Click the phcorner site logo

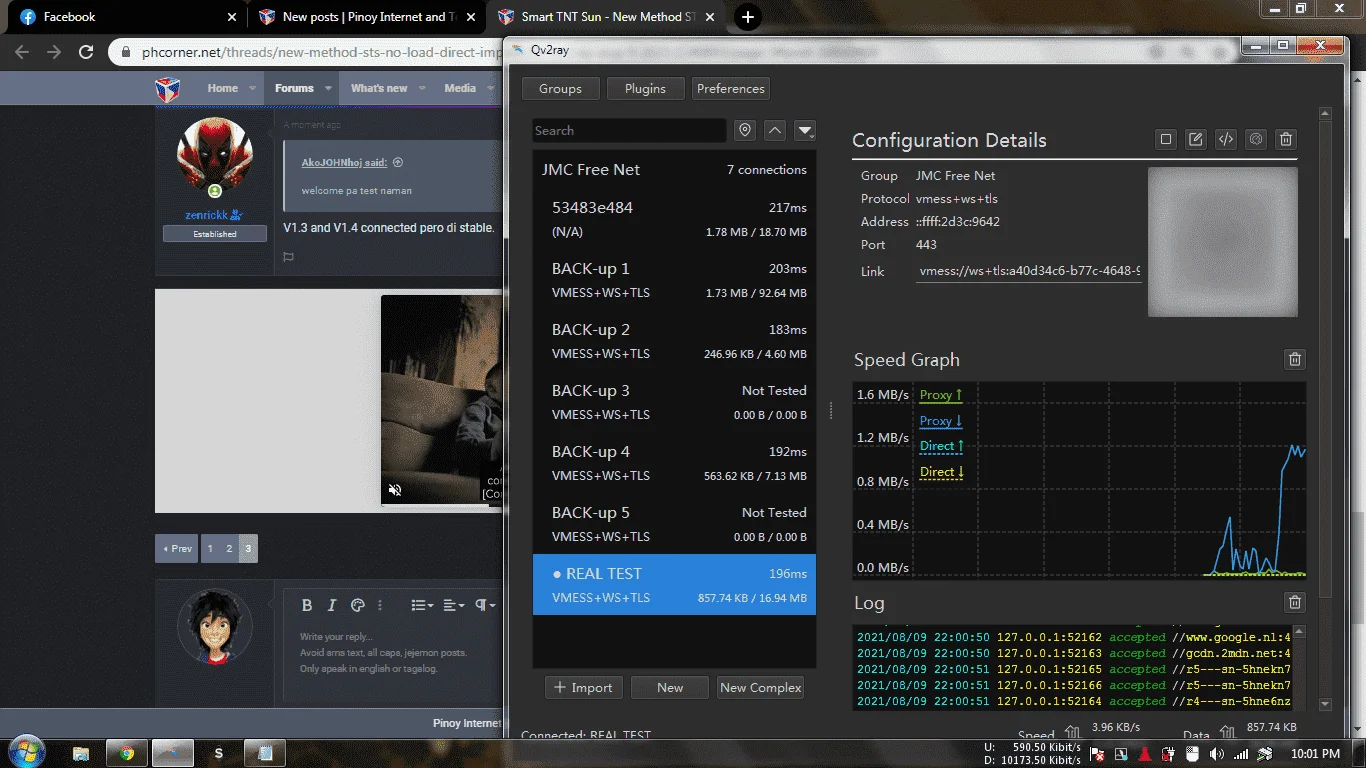point(167,89)
